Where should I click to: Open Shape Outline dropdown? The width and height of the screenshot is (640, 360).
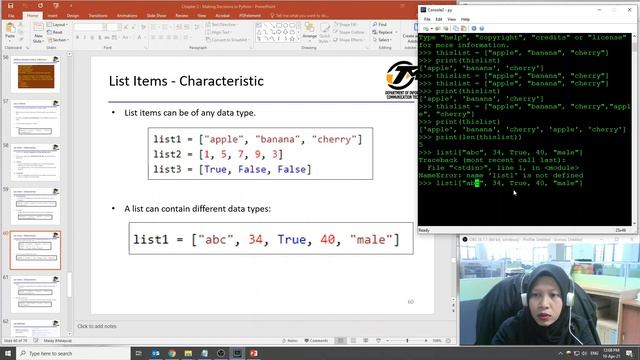349,32
